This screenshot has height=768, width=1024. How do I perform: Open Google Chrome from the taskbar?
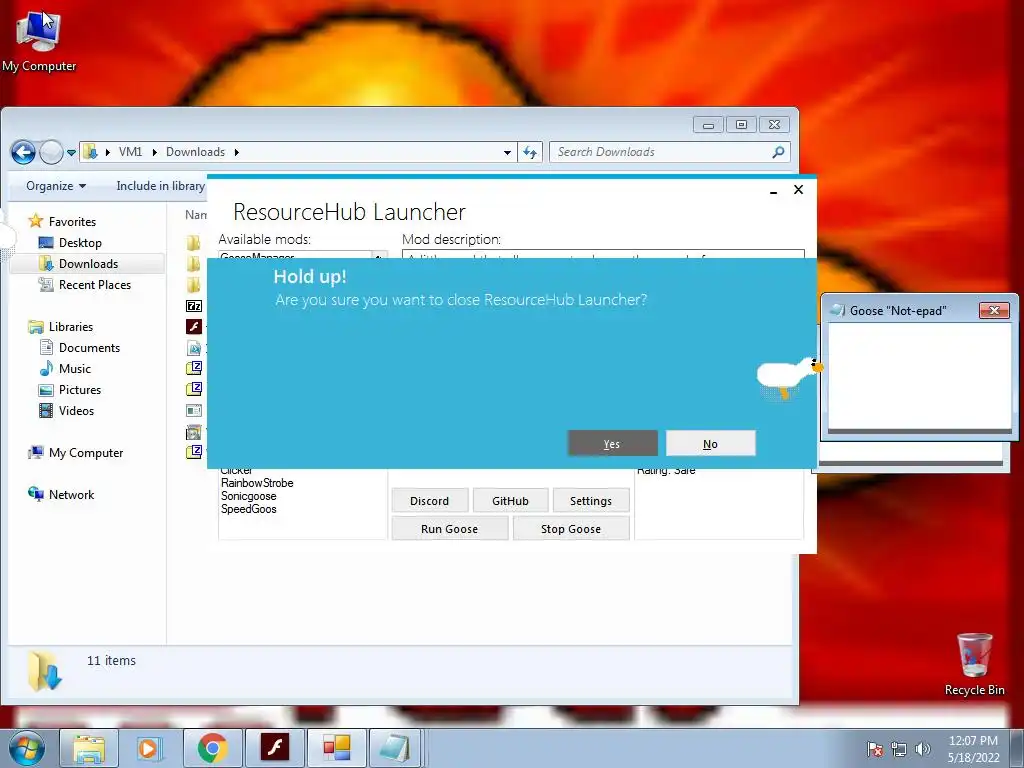click(x=212, y=748)
